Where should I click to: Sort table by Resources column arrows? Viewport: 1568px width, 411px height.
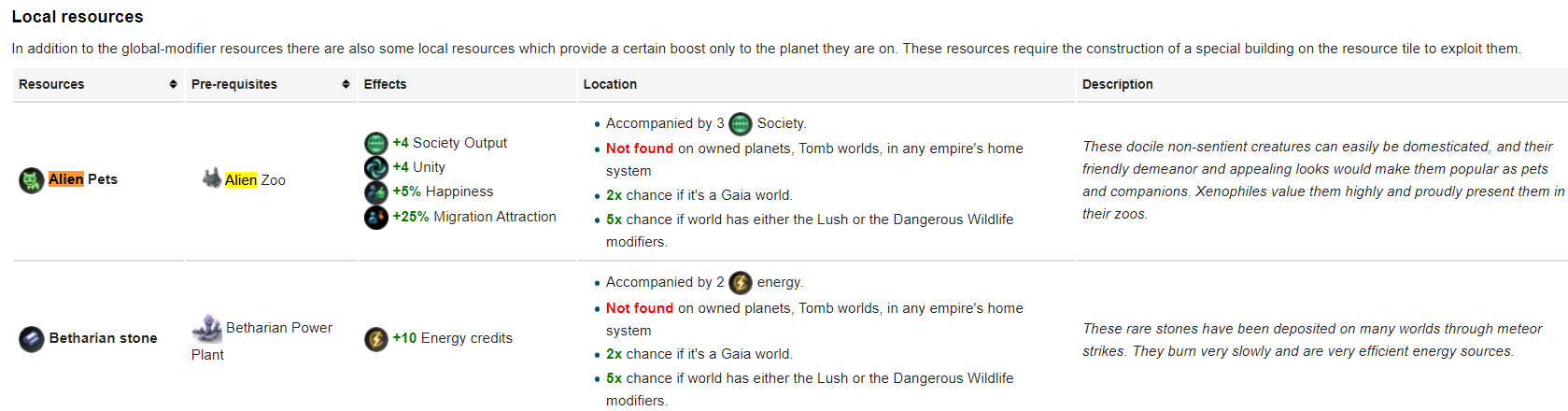click(x=173, y=84)
